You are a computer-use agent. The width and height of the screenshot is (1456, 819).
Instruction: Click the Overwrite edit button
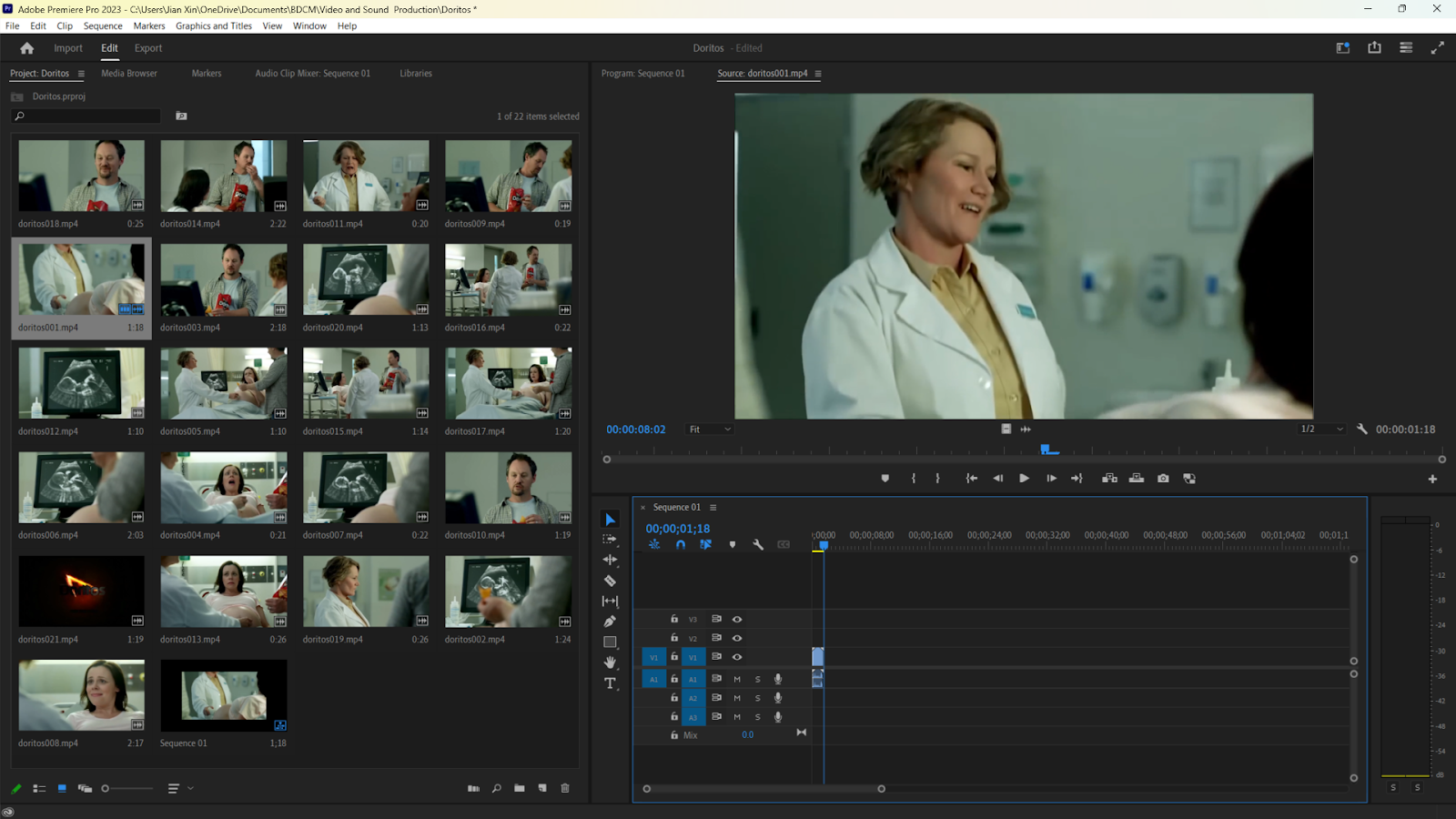[1137, 479]
